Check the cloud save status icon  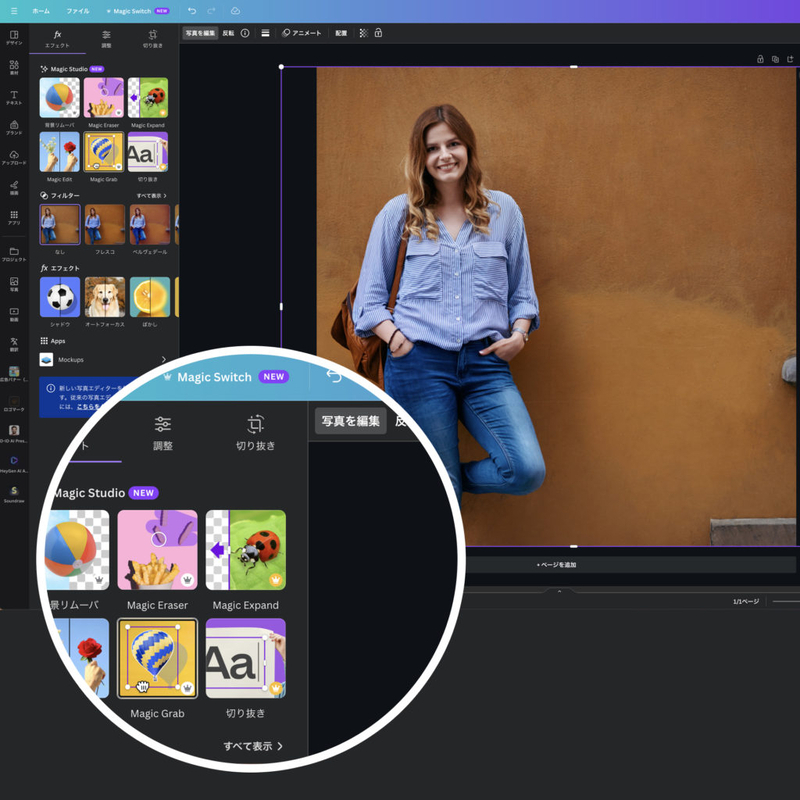point(235,11)
